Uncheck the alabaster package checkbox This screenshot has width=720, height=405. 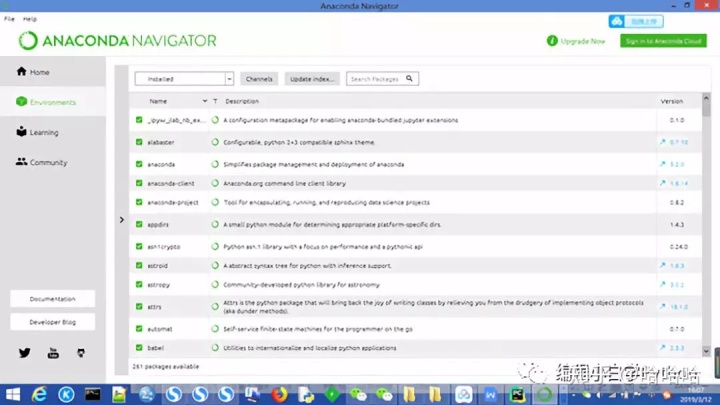(139, 142)
